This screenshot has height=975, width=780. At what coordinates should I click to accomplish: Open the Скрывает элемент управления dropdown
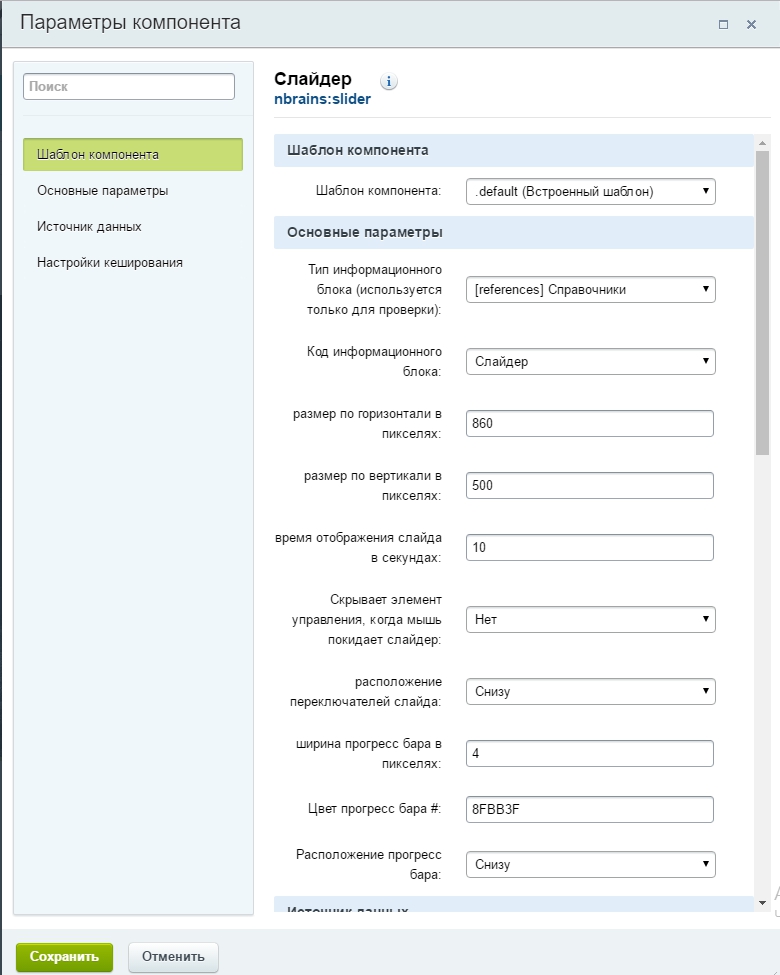click(591, 619)
